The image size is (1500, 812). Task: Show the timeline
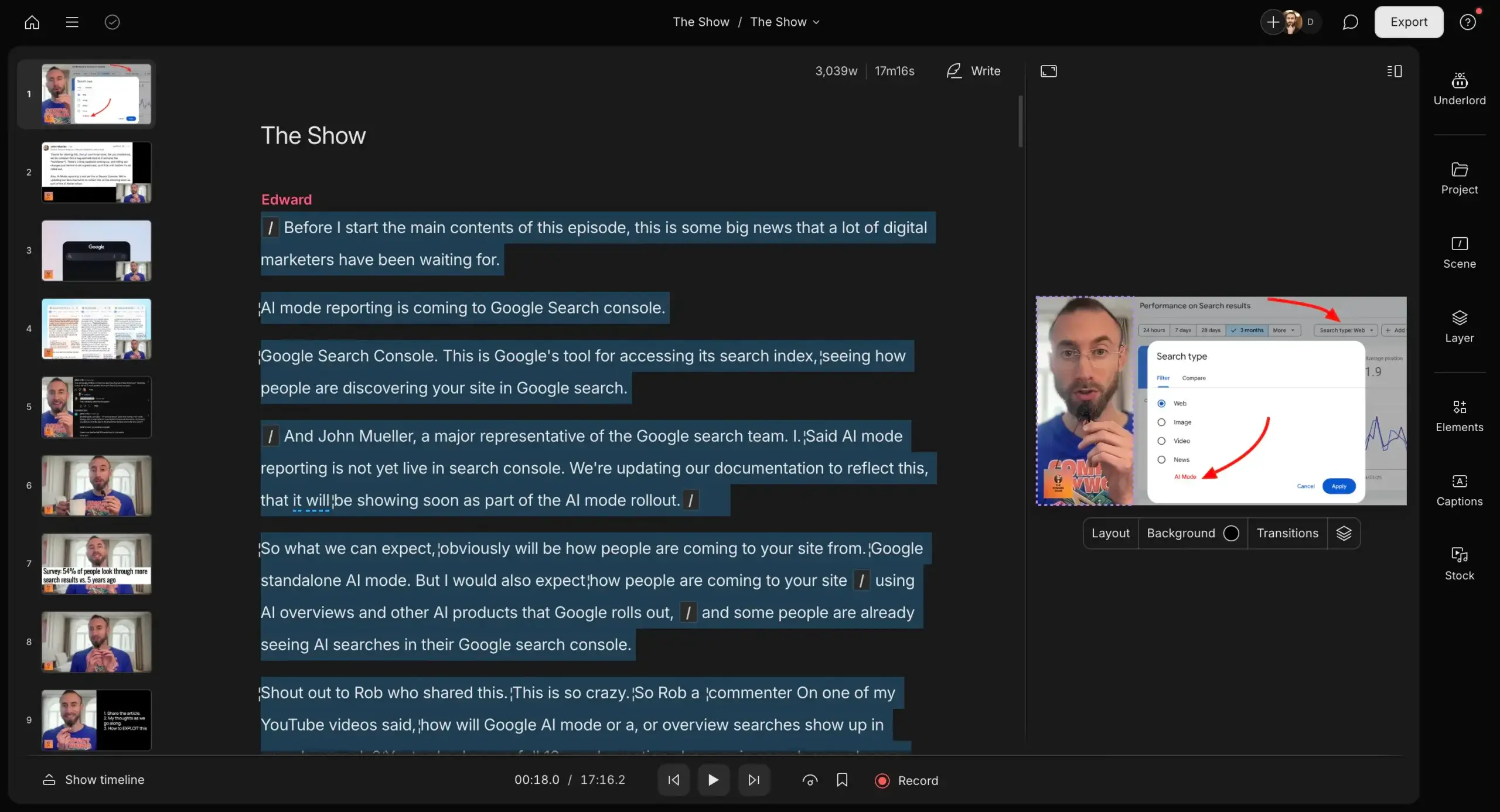click(94, 780)
